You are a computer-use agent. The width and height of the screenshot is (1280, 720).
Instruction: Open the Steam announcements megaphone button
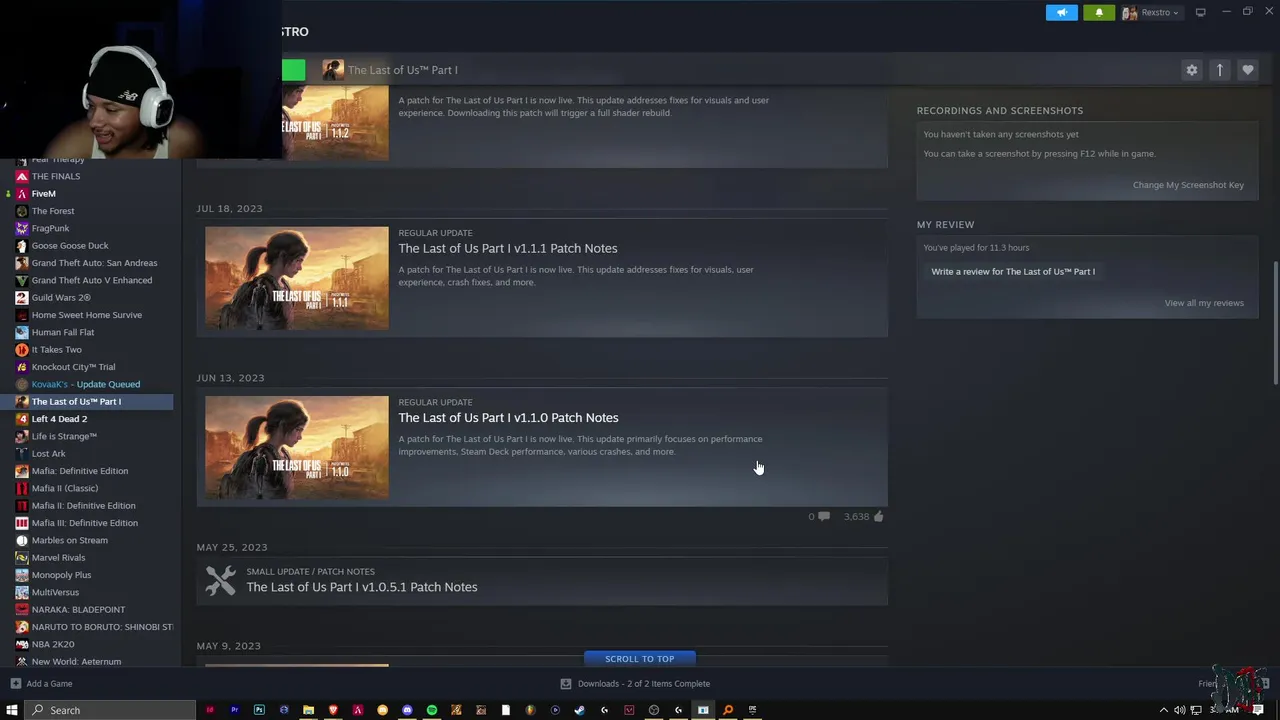(x=1062, y=12)
